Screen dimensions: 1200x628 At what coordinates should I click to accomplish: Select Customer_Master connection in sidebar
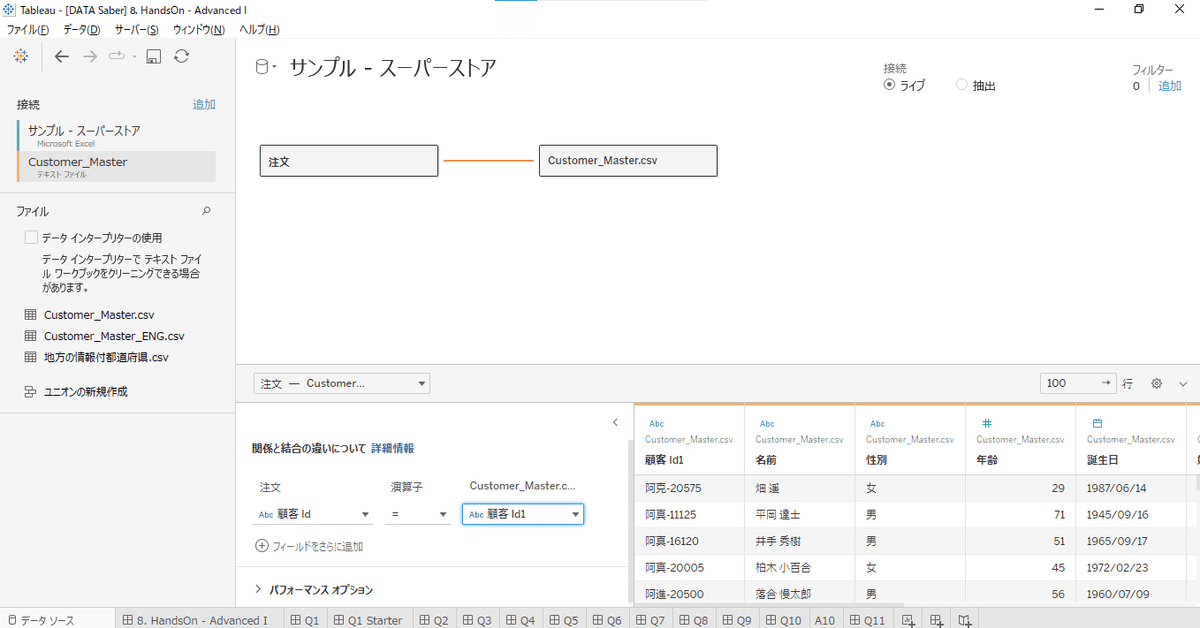116,166
